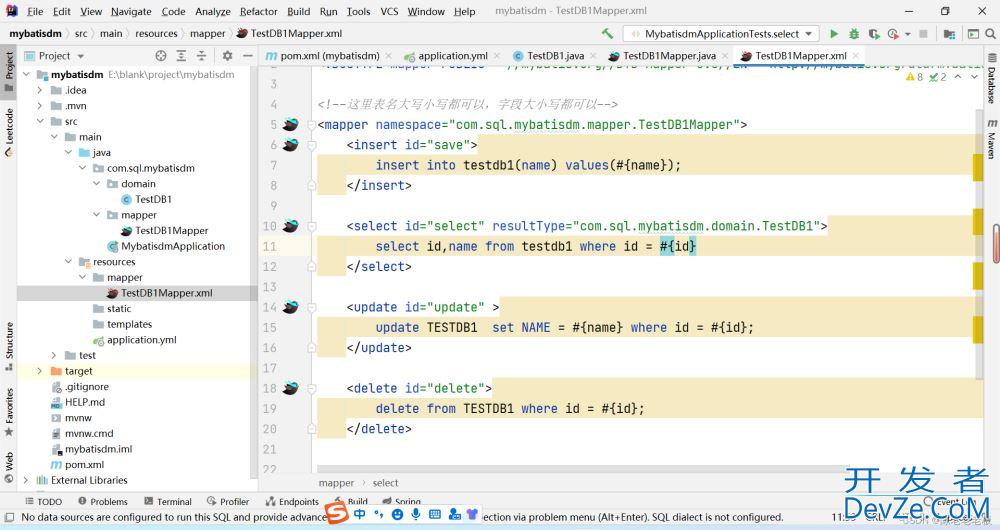The width and height of the screenshot is (1000, 530).
Task: Collapse the src folder
Action: click(40, 121)
